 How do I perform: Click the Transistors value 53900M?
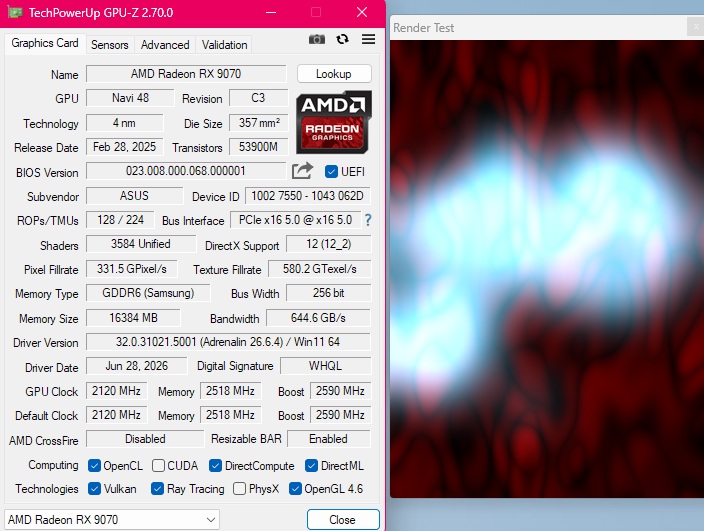258,147
